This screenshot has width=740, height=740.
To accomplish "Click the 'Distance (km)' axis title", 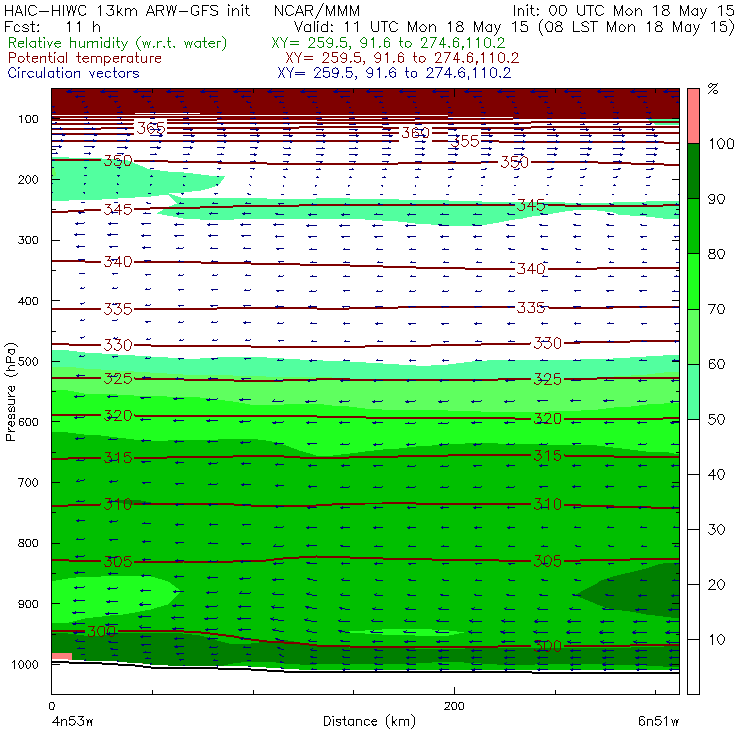I will point(369,721).
